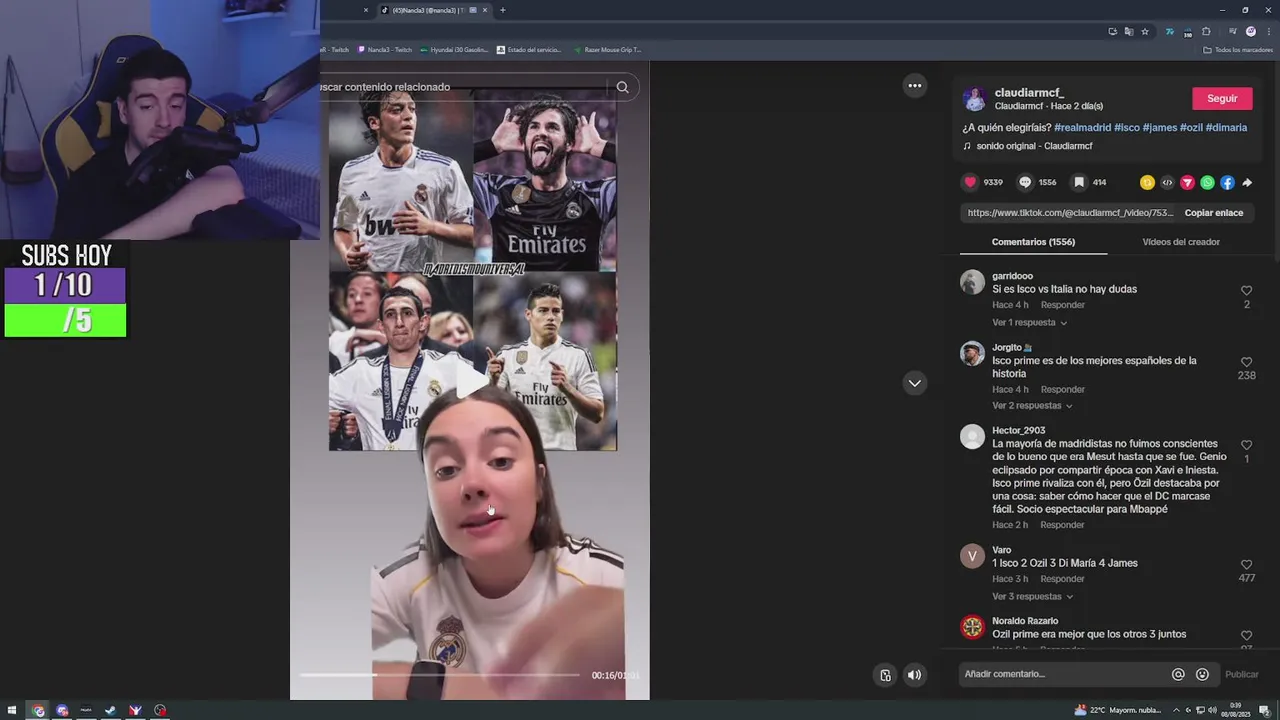The width and height of the screenshot is (1280, 720).
Task: Reply to Jorgito's comment
Action: coord(1062,389)
